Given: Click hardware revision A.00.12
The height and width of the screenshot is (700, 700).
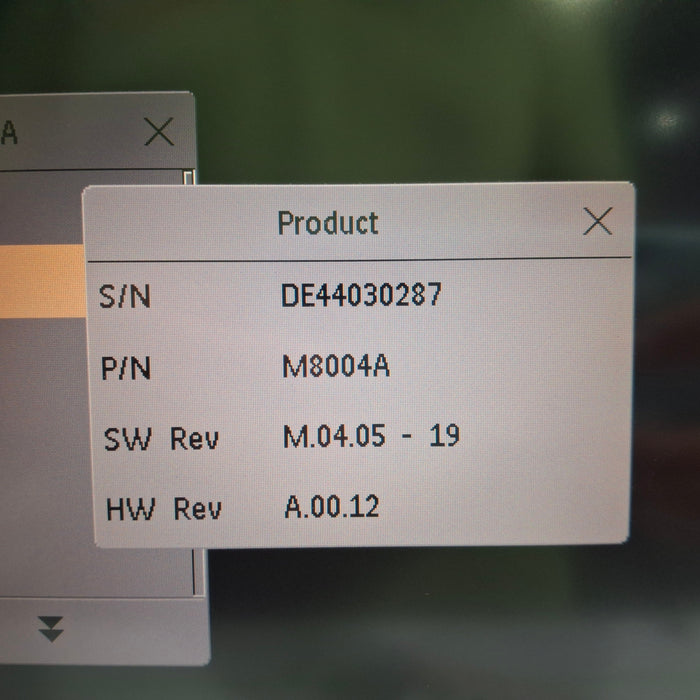Looking at the screenshot, I should pyautogui.click(x=332, y=507).
